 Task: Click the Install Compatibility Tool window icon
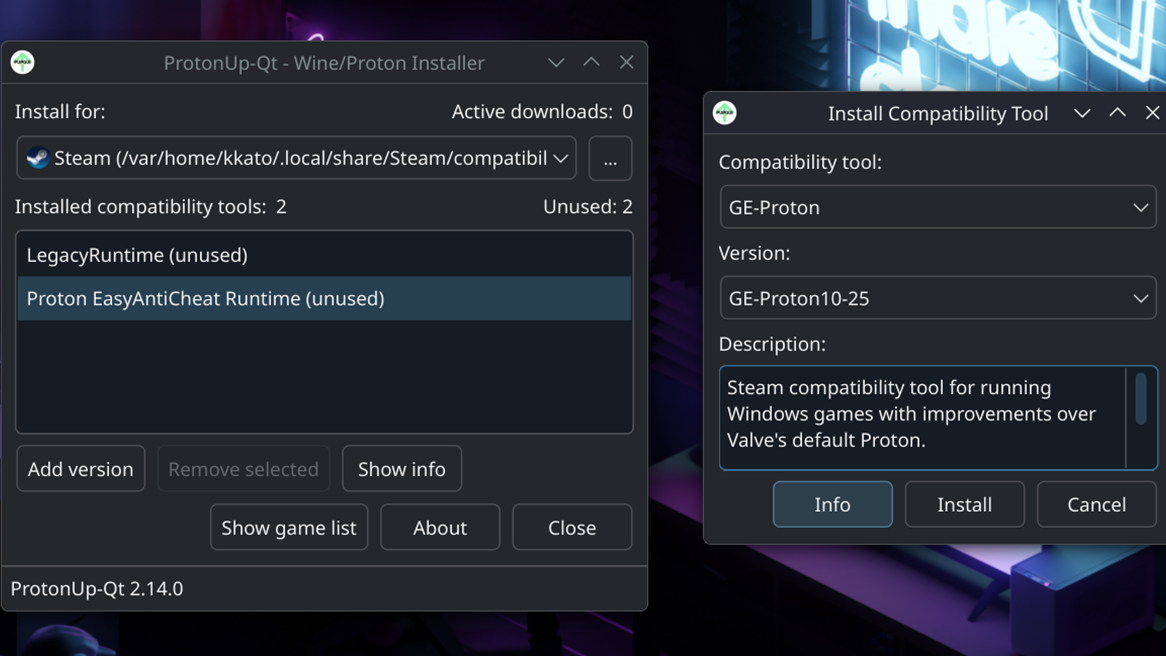click(x=725, y=113)
